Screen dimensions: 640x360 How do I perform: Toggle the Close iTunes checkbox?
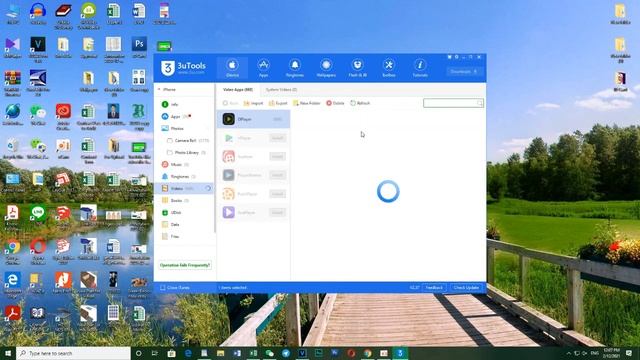[163, 288]
